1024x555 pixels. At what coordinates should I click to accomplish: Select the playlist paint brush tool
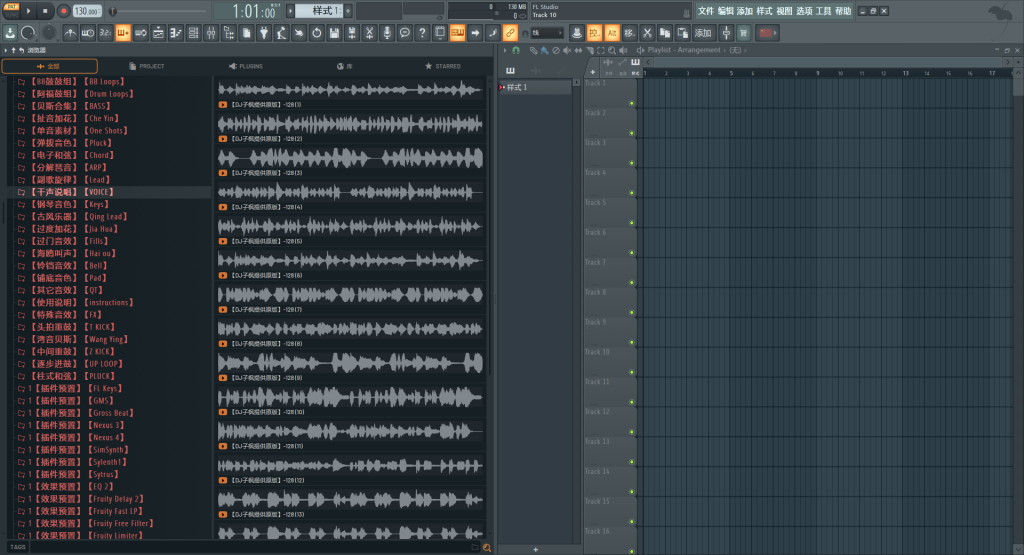pyautogui.click(x=544, y=50)
